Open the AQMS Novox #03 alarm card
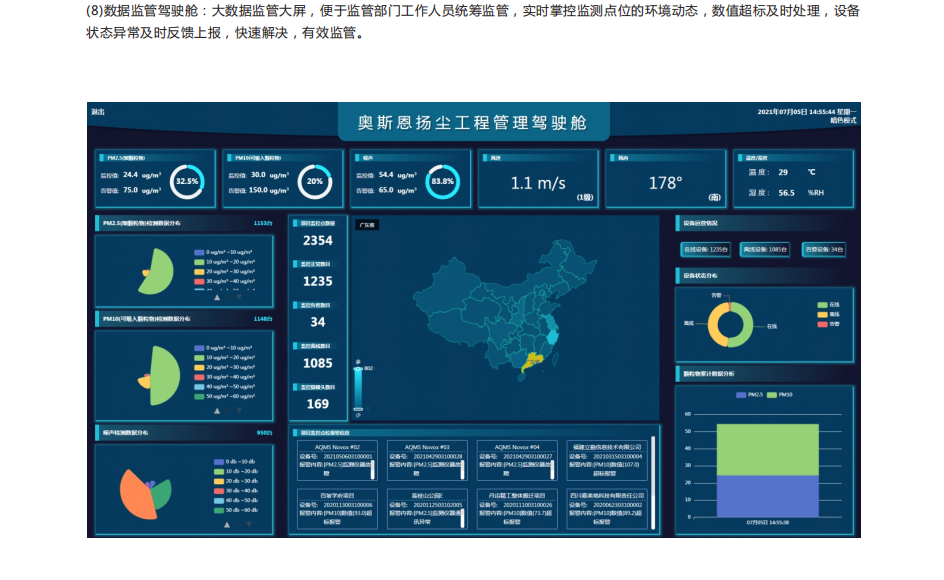The height and width of the screenshot is (580, 944). pyautogui.click(x=427, y=460)
